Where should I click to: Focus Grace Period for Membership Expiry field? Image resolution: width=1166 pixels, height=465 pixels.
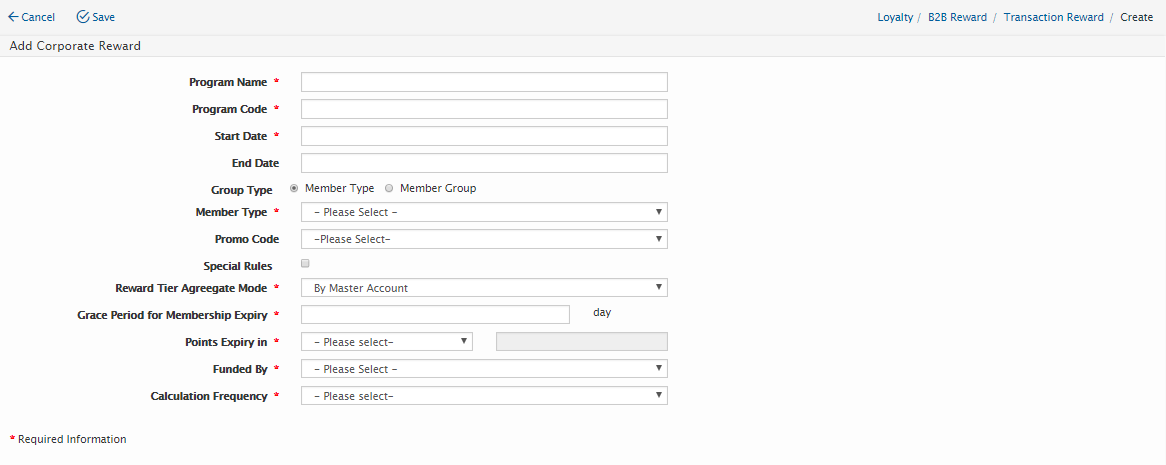(435, 314)
